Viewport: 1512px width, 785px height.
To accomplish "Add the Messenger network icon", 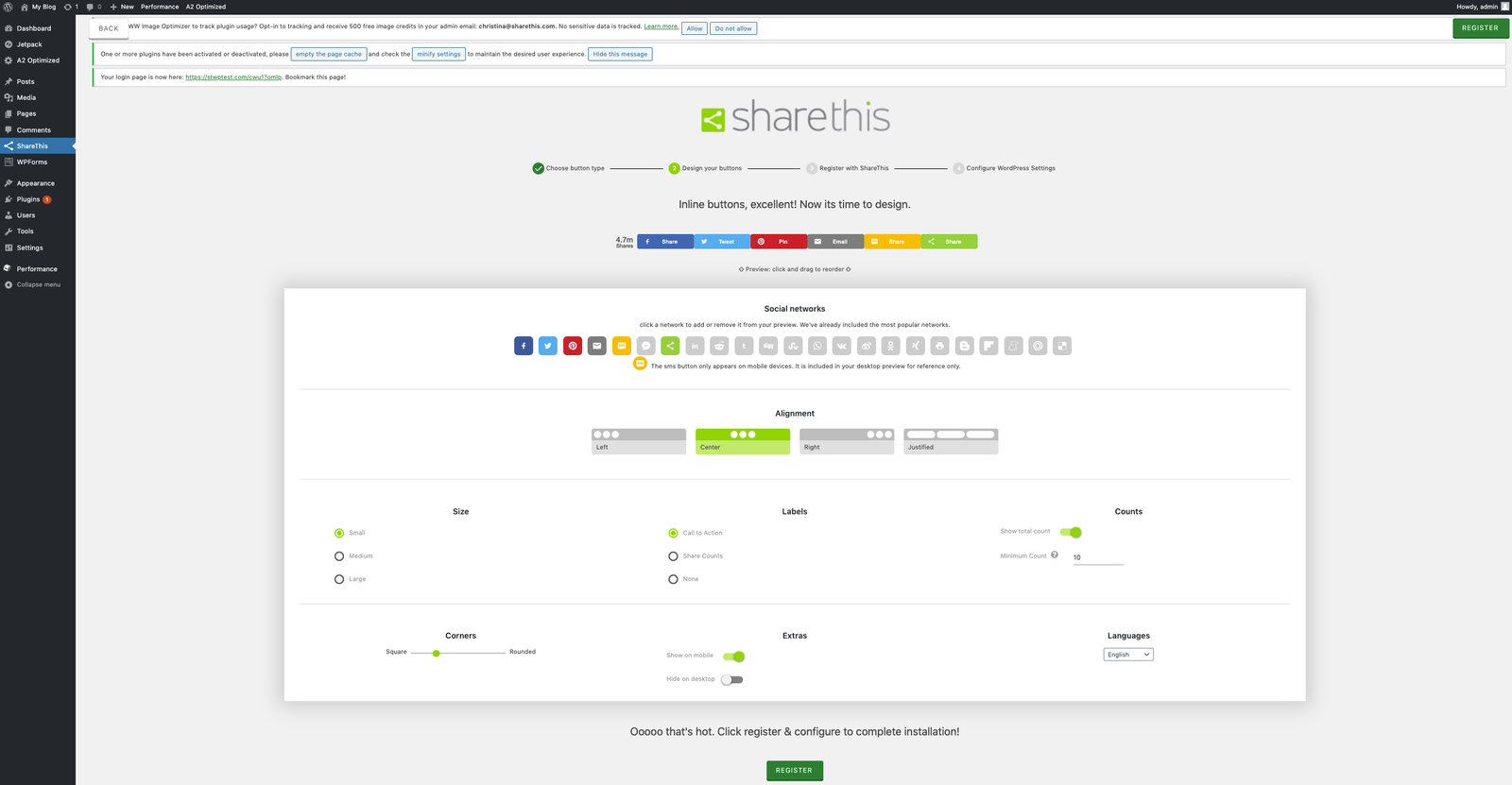I will coord(646,346).
